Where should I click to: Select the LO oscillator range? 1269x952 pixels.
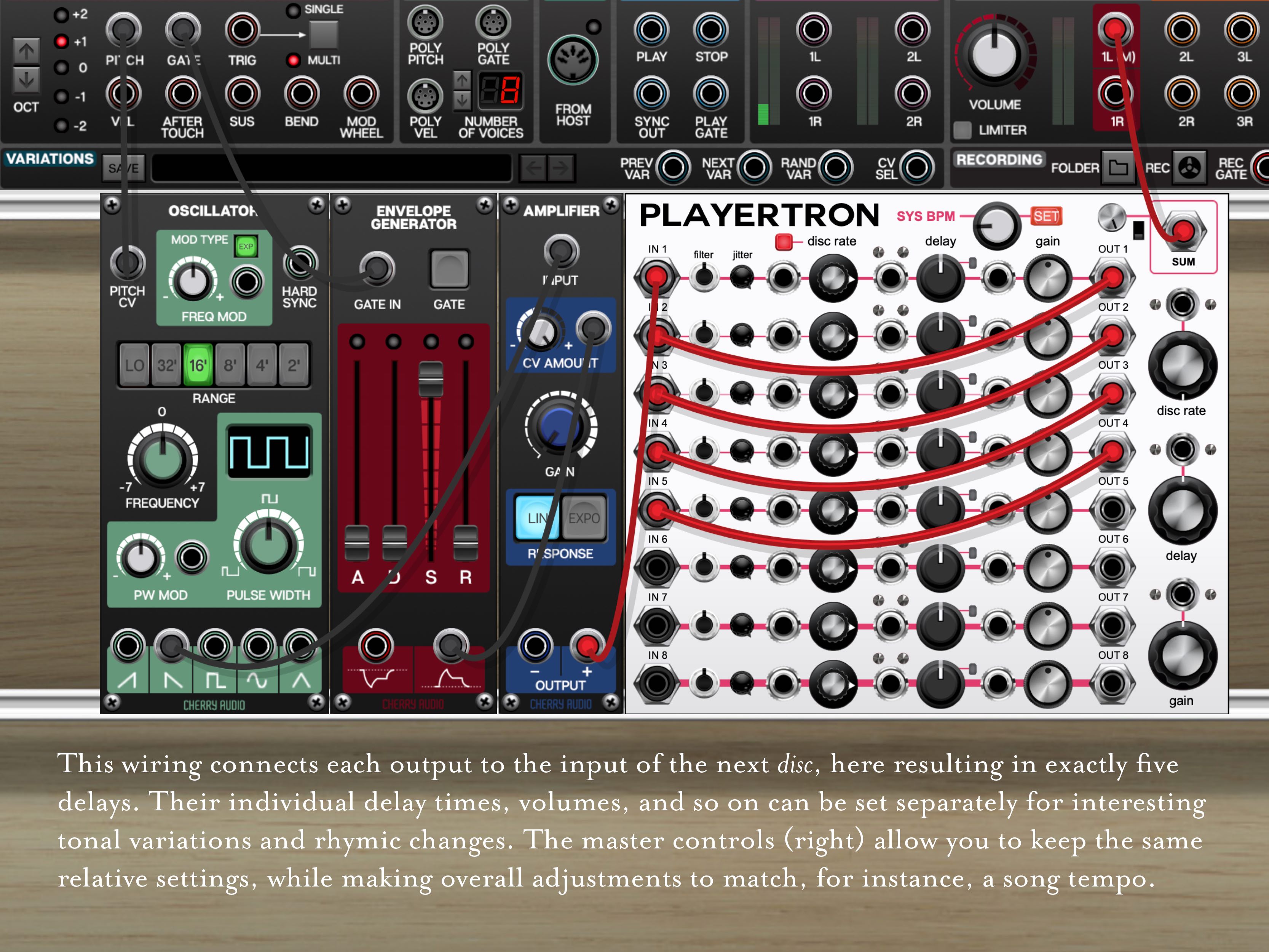134,365
